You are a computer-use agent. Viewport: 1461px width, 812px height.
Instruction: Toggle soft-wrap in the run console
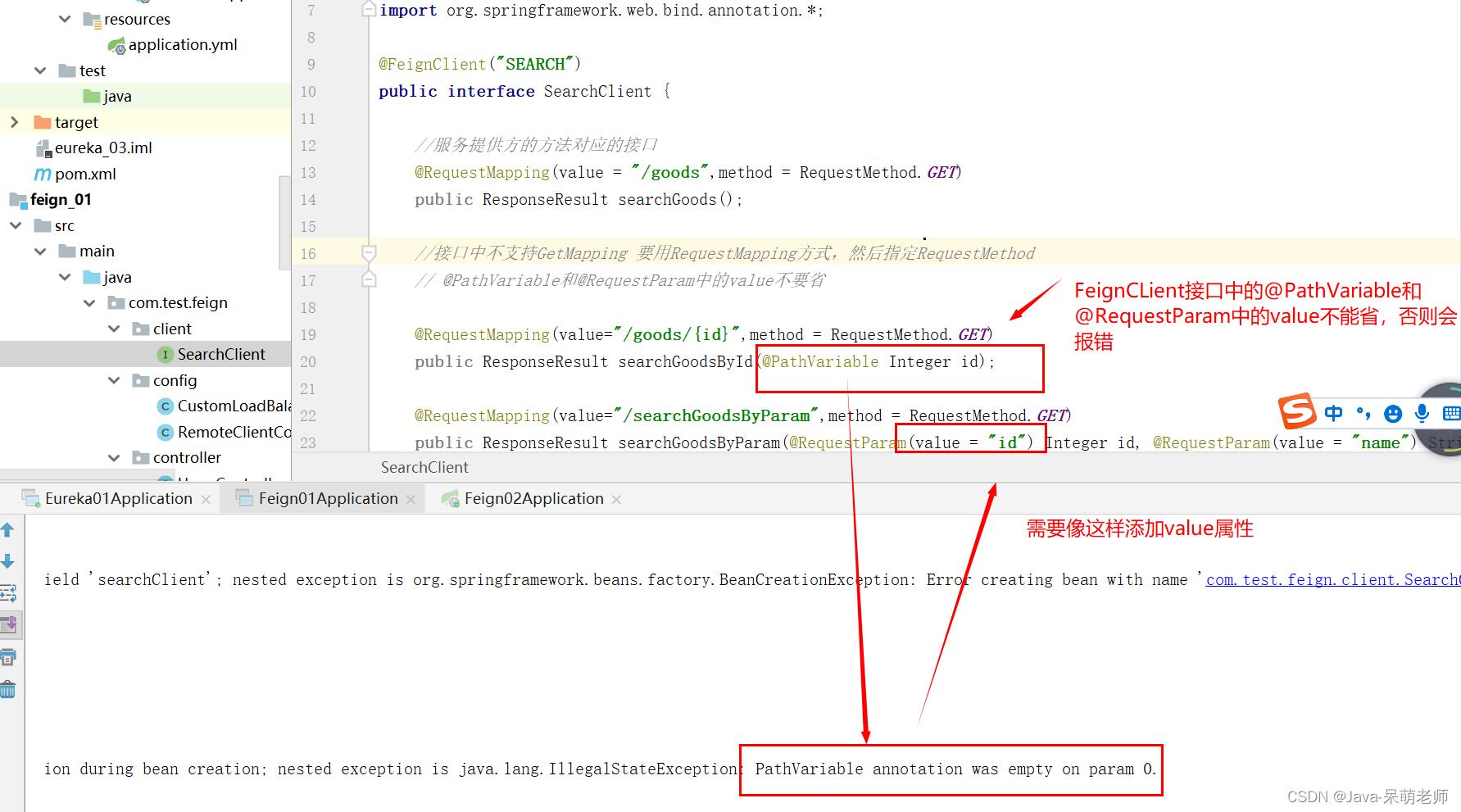point(8,593)
